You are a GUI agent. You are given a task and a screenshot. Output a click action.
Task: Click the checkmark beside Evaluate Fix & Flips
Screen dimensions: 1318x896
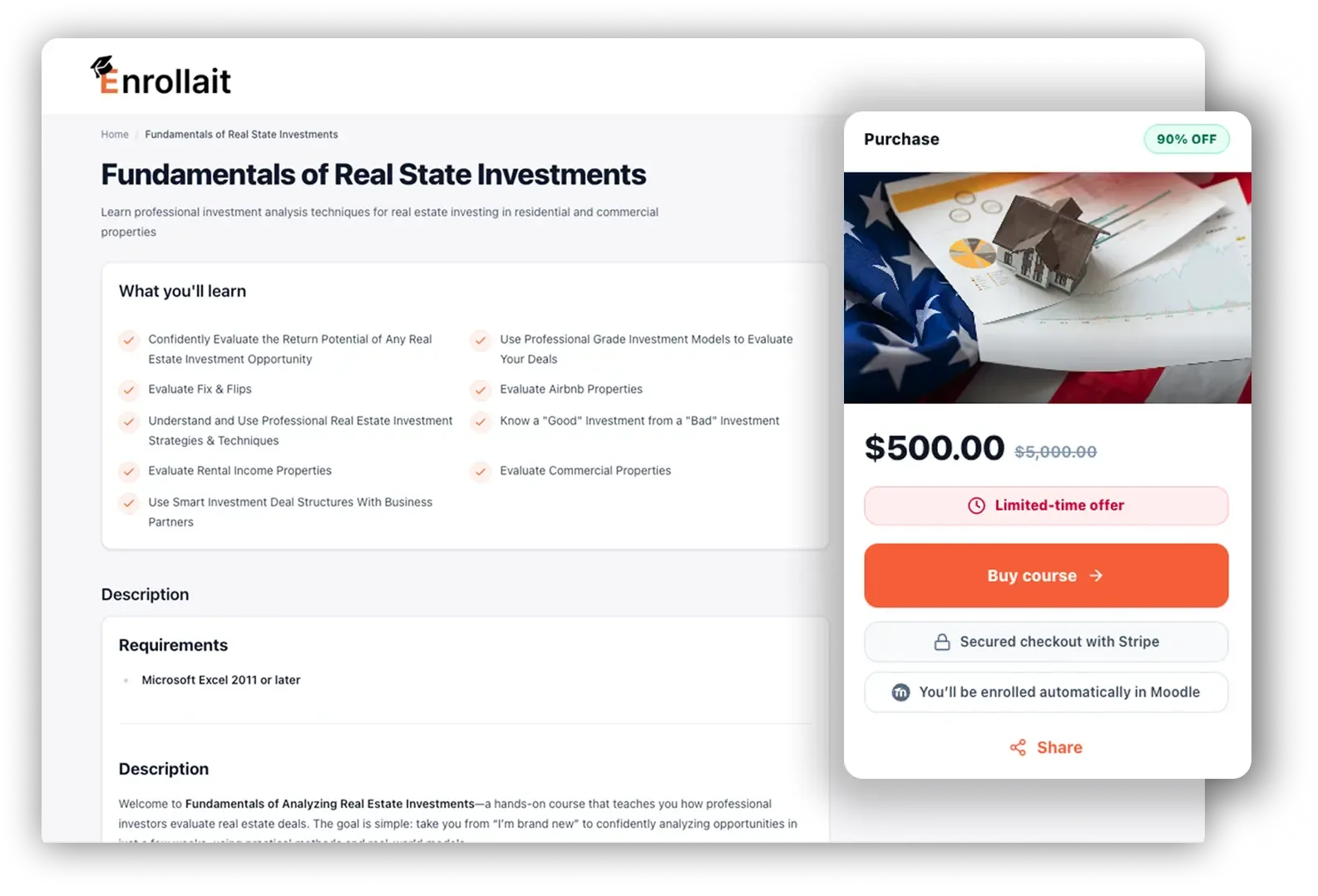tap(129, 390)
